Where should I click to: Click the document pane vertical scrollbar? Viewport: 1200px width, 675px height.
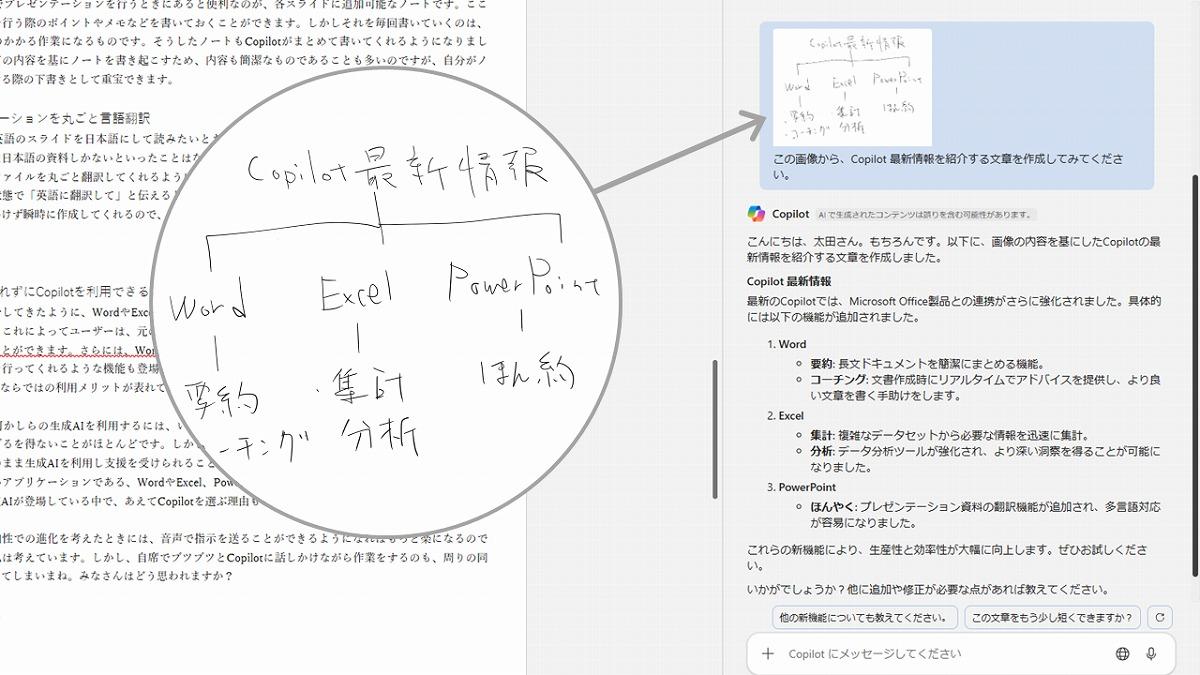714,430
